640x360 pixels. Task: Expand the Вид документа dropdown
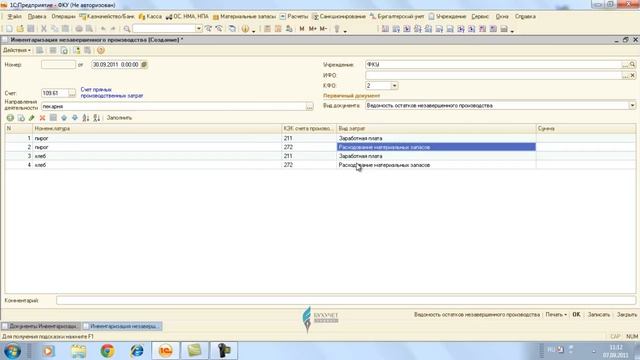tap(632, 105)
